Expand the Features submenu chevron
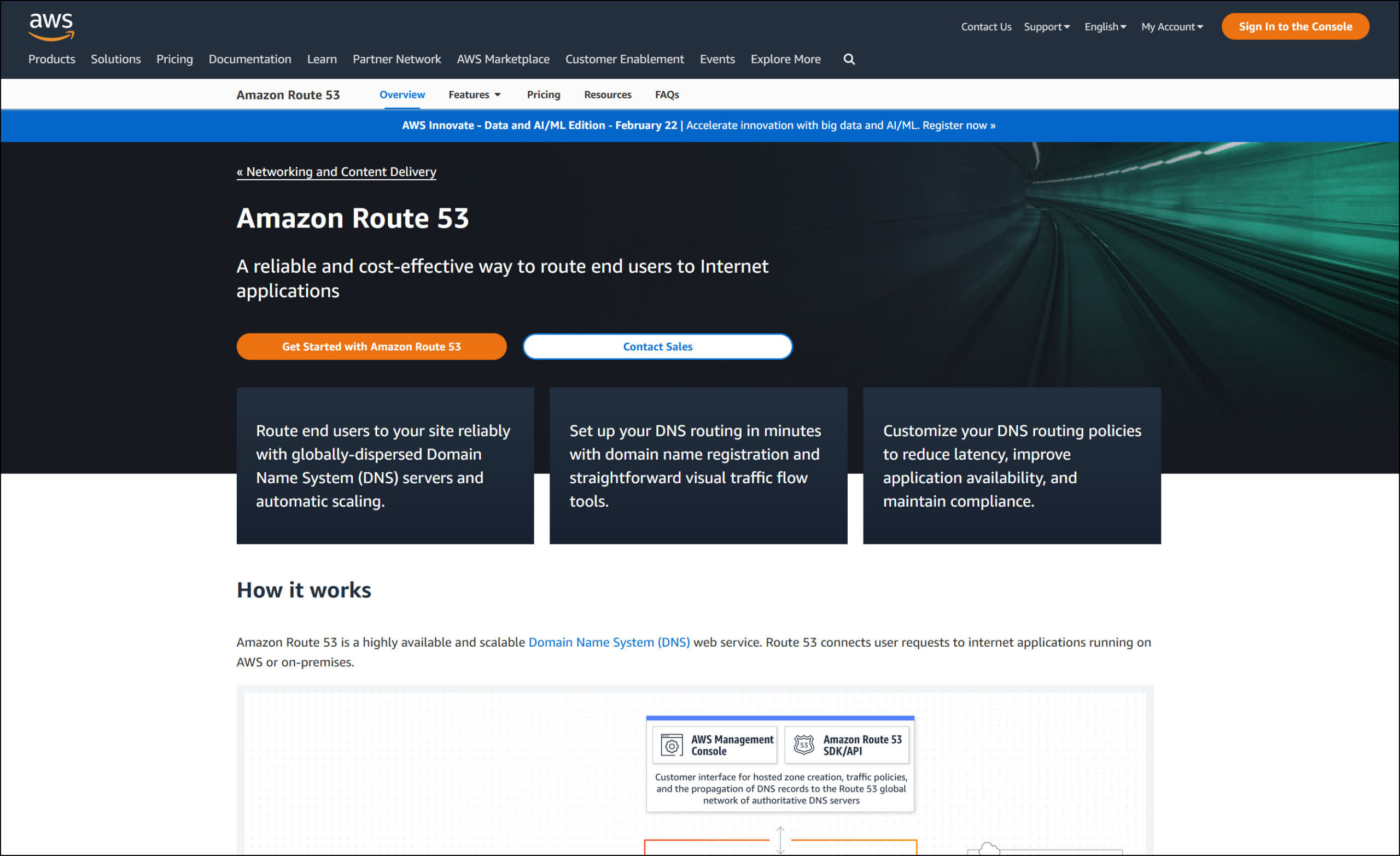 pyautogui.click(x=498, y=95)
